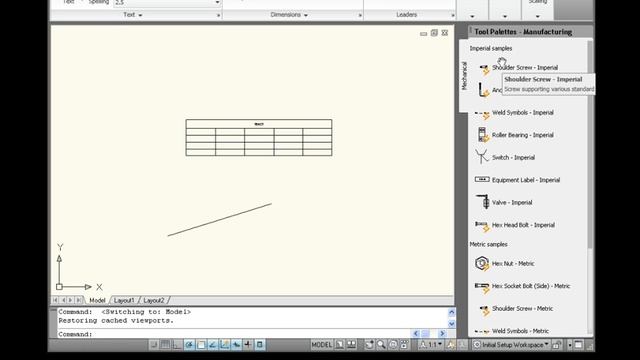Screen dimensions: 640x360
Task: Click the Command: input line
Action: [233, 334]
